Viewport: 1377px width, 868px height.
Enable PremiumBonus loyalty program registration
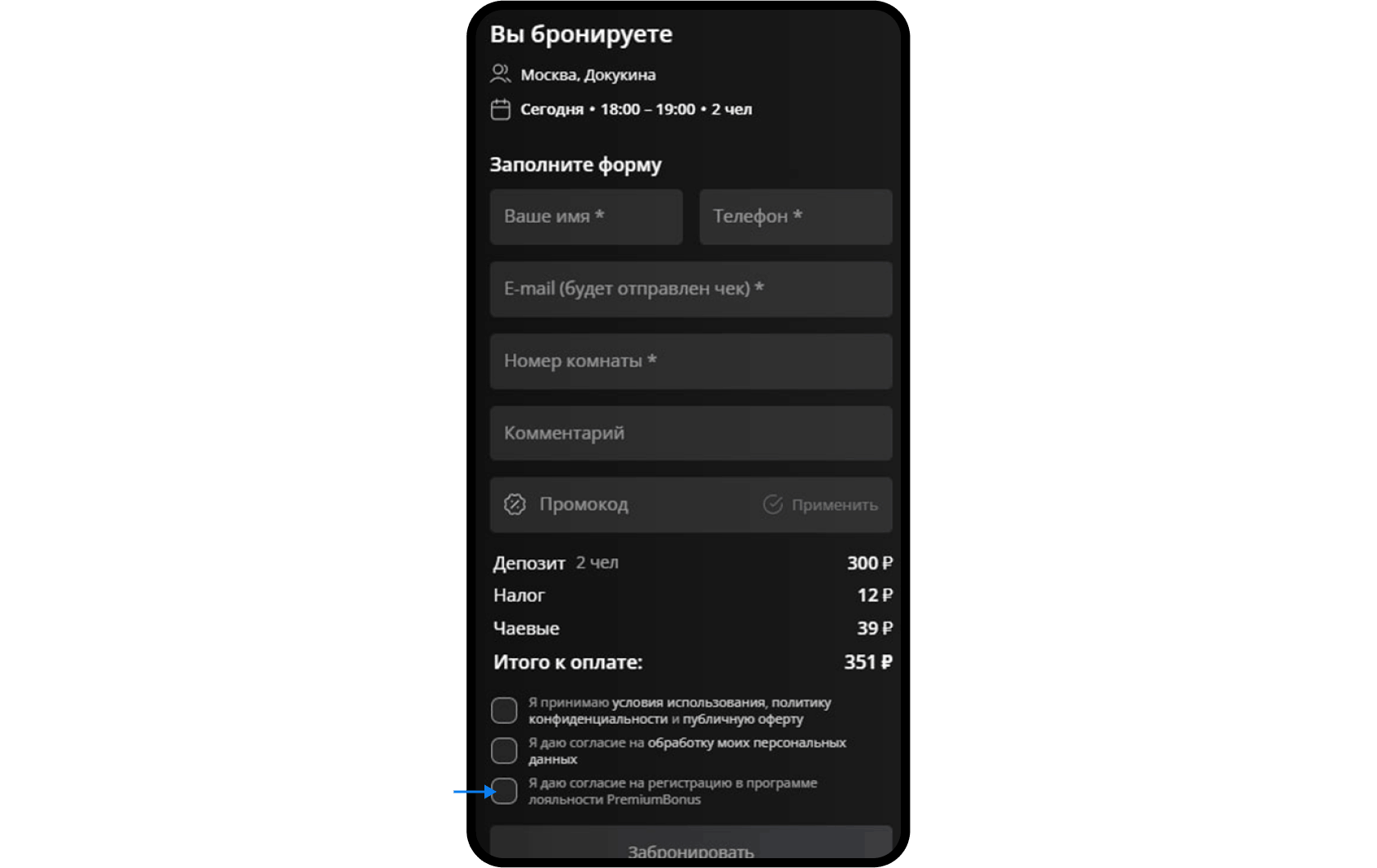click(x=504, y=791)
